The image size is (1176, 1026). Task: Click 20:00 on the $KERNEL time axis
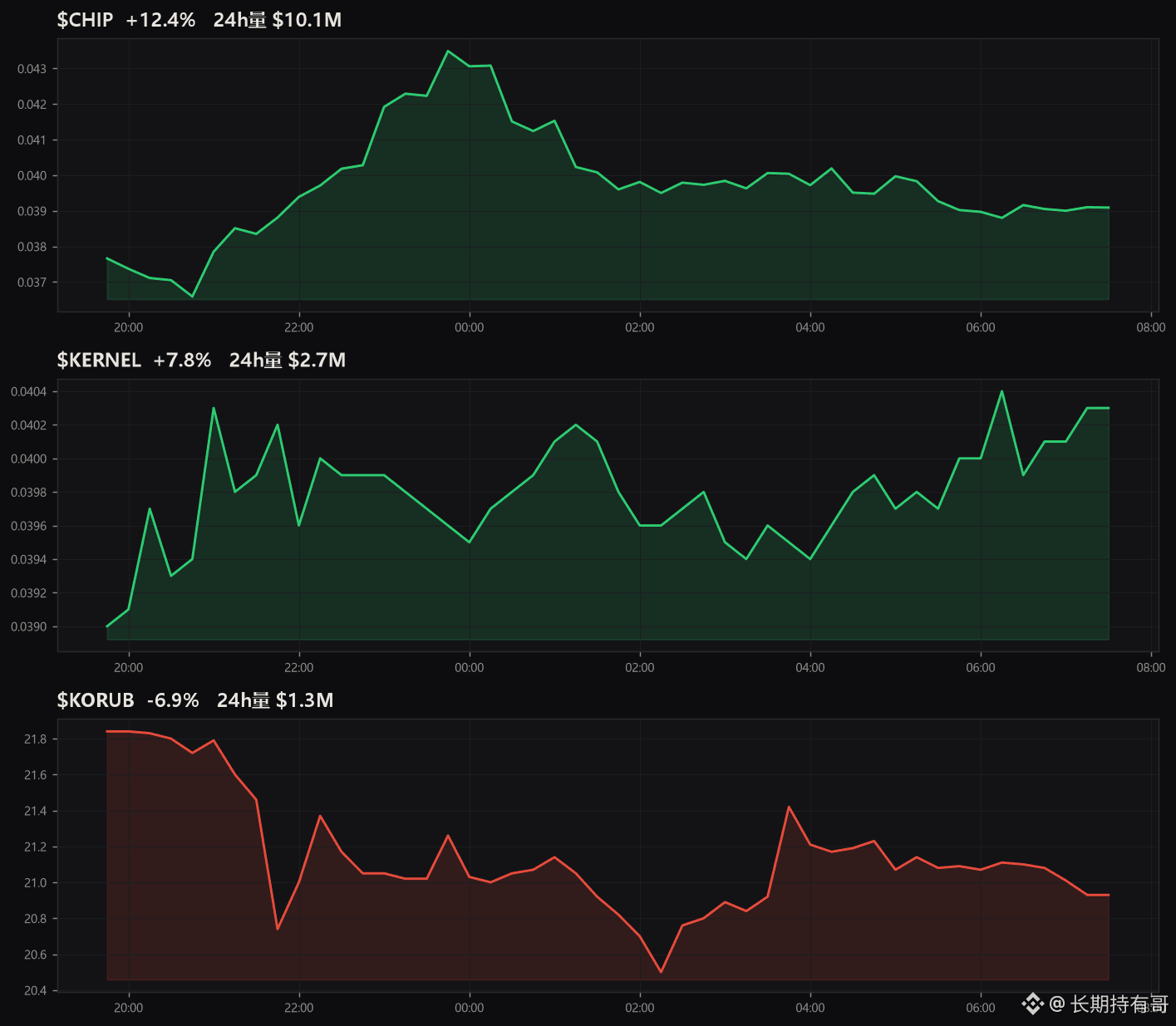point(129,667)
